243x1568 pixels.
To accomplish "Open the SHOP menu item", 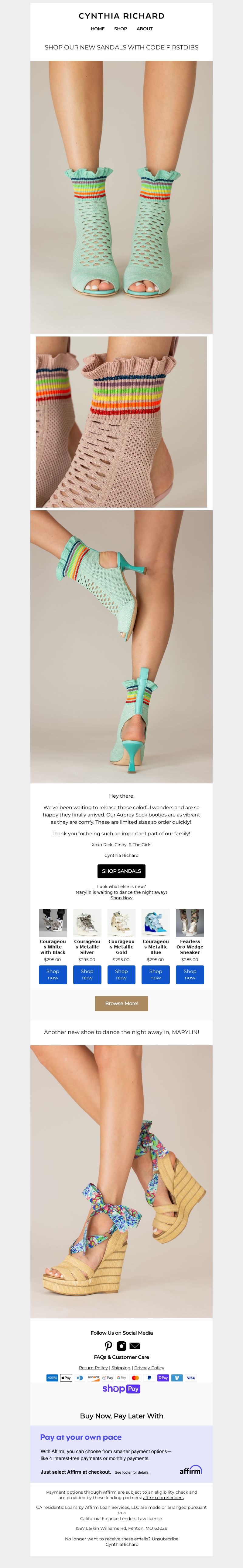I will pos(121,29).
